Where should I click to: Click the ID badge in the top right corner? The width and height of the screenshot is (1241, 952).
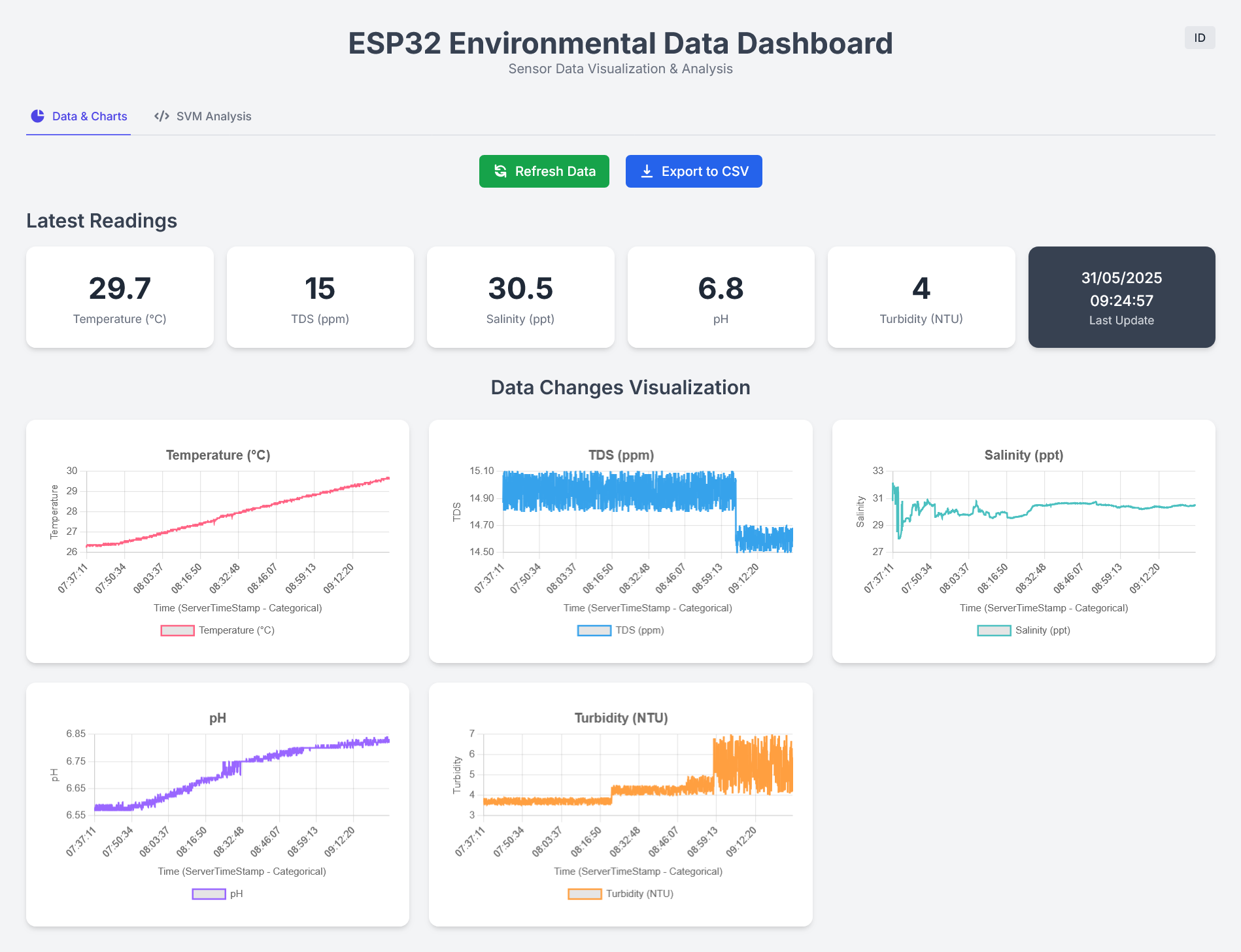[1199, 37]
